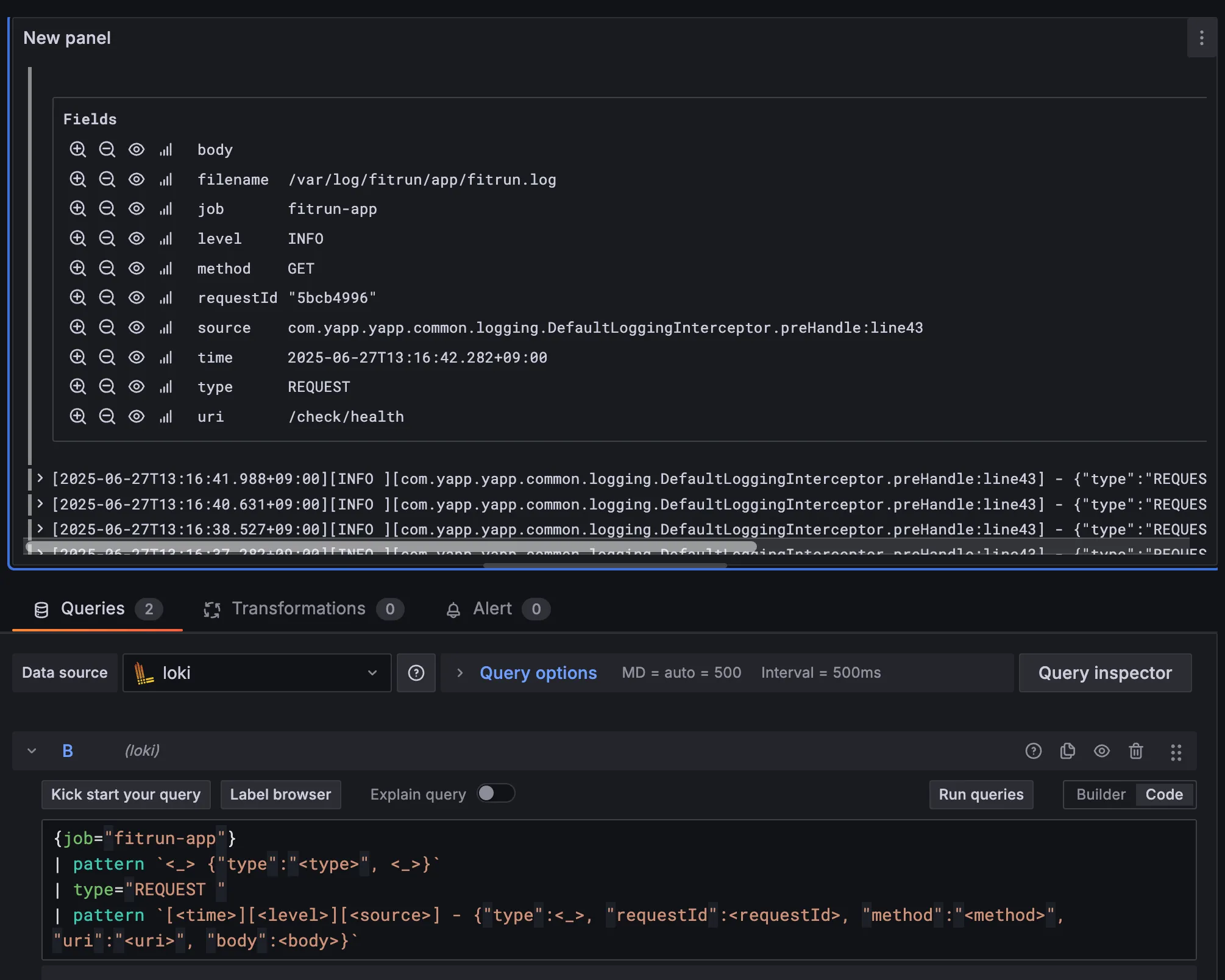Open the Query inspector
Viewport: 1225px width, 980px height.
click(1104, 673)
